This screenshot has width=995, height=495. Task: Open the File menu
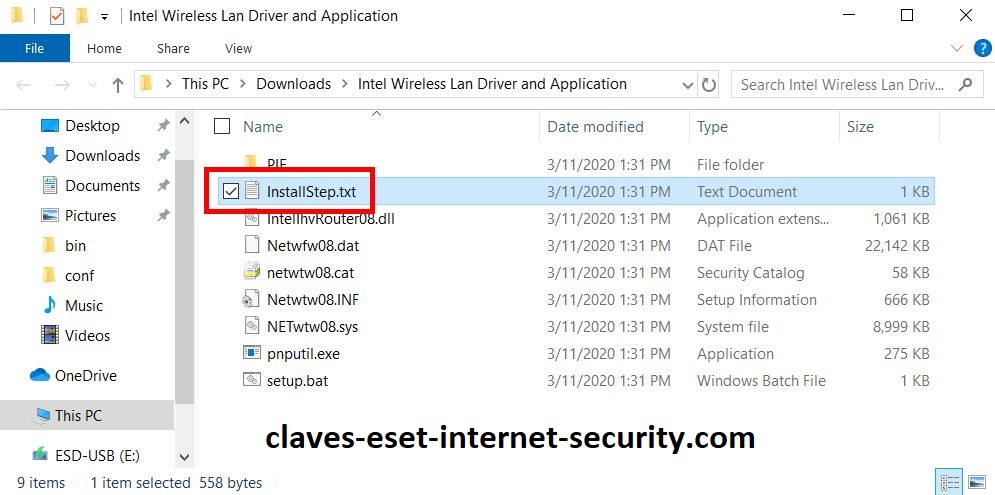point(34,48)
